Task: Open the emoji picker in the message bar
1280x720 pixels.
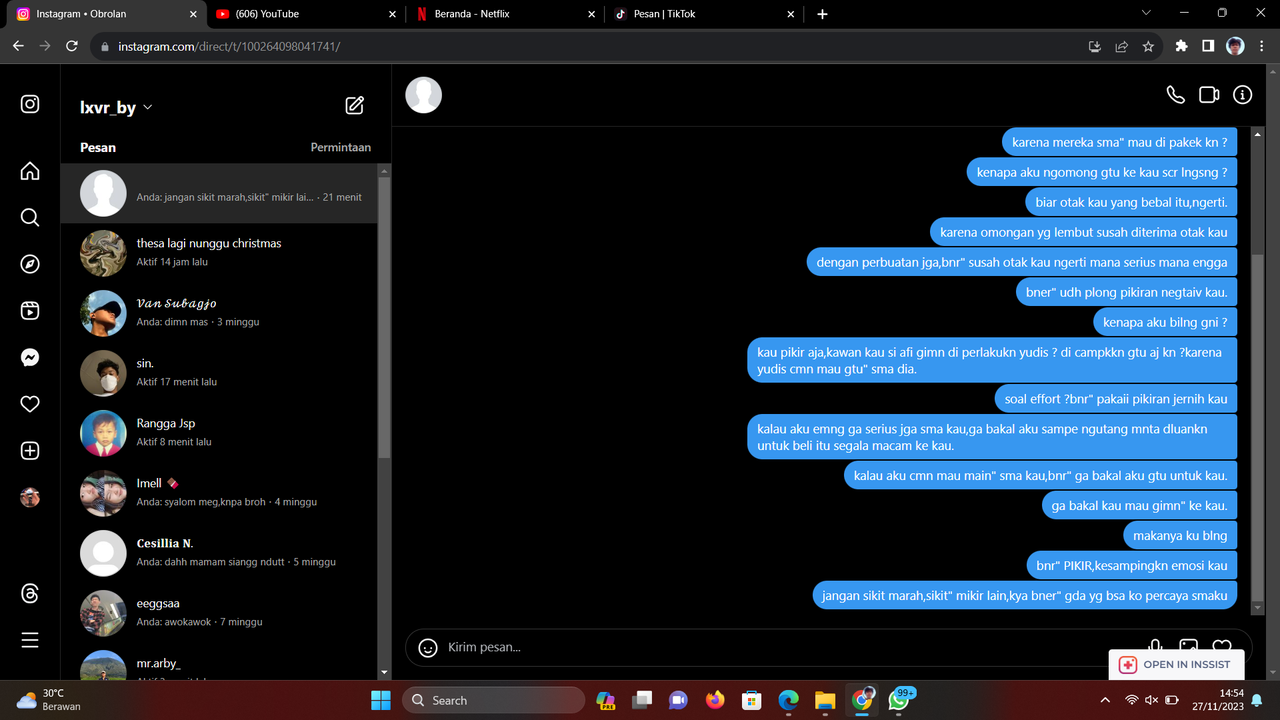Action: [427, 647]
